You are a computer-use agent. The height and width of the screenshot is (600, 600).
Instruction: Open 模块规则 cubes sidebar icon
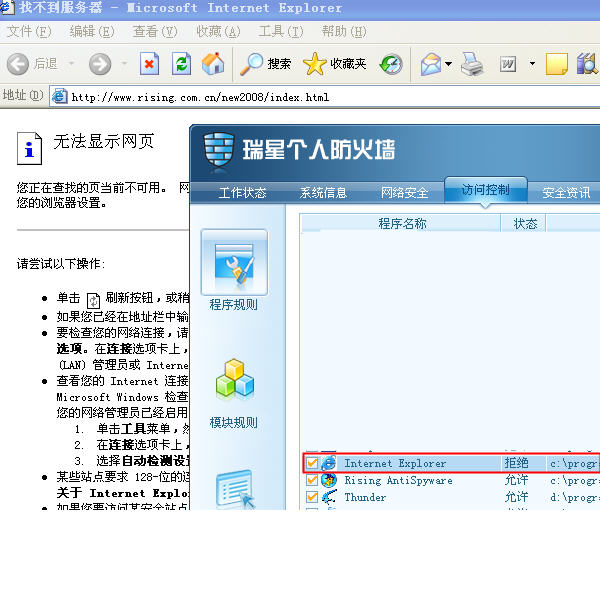point(235,378)
